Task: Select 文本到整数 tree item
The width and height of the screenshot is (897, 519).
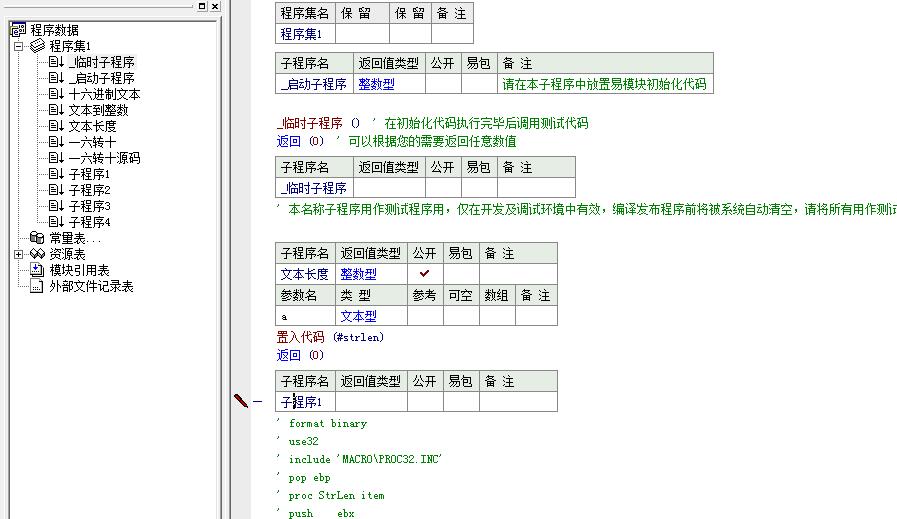Action: (x=98, y=110)
